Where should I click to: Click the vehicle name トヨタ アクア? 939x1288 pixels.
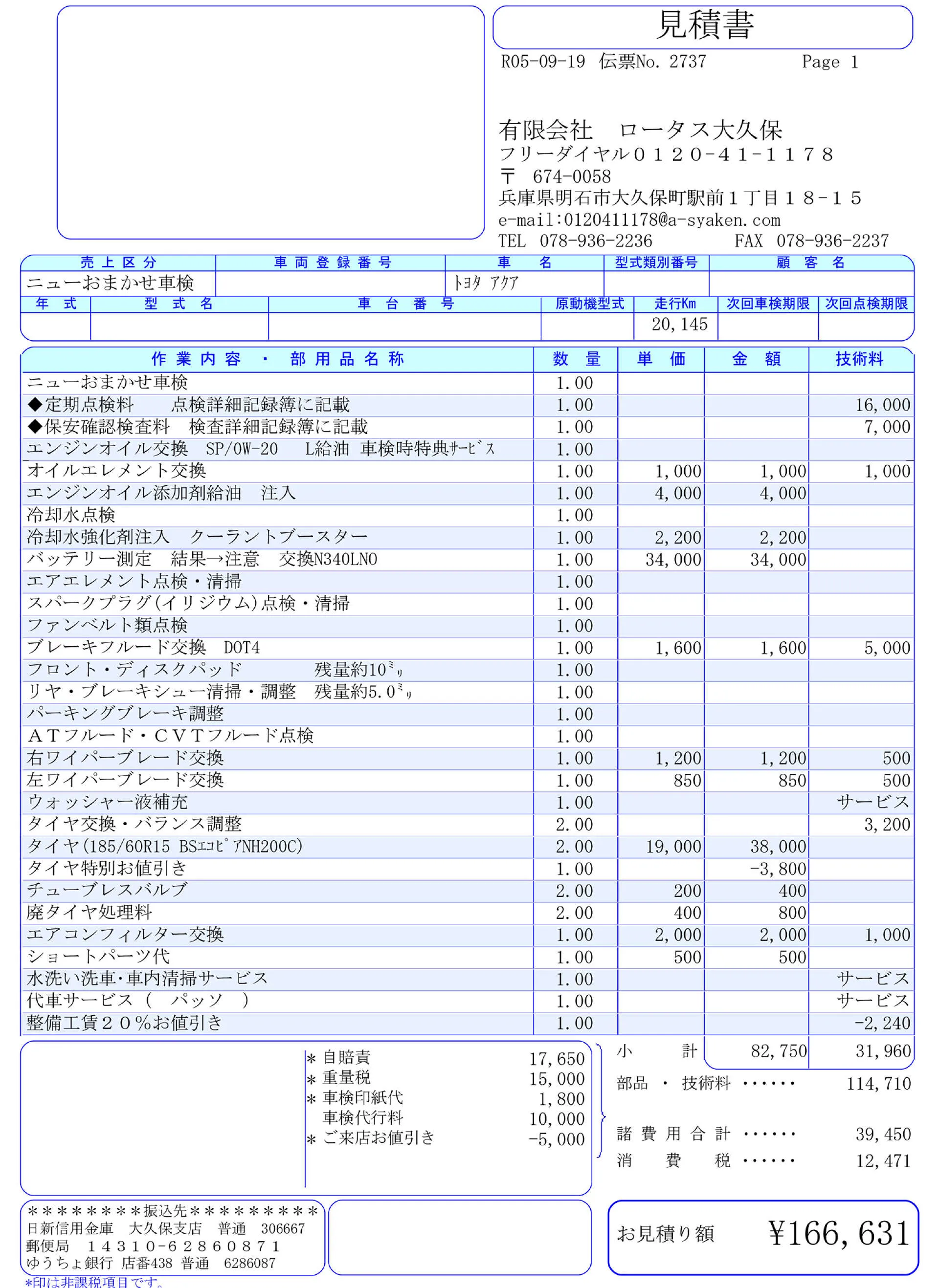[486, 283]
